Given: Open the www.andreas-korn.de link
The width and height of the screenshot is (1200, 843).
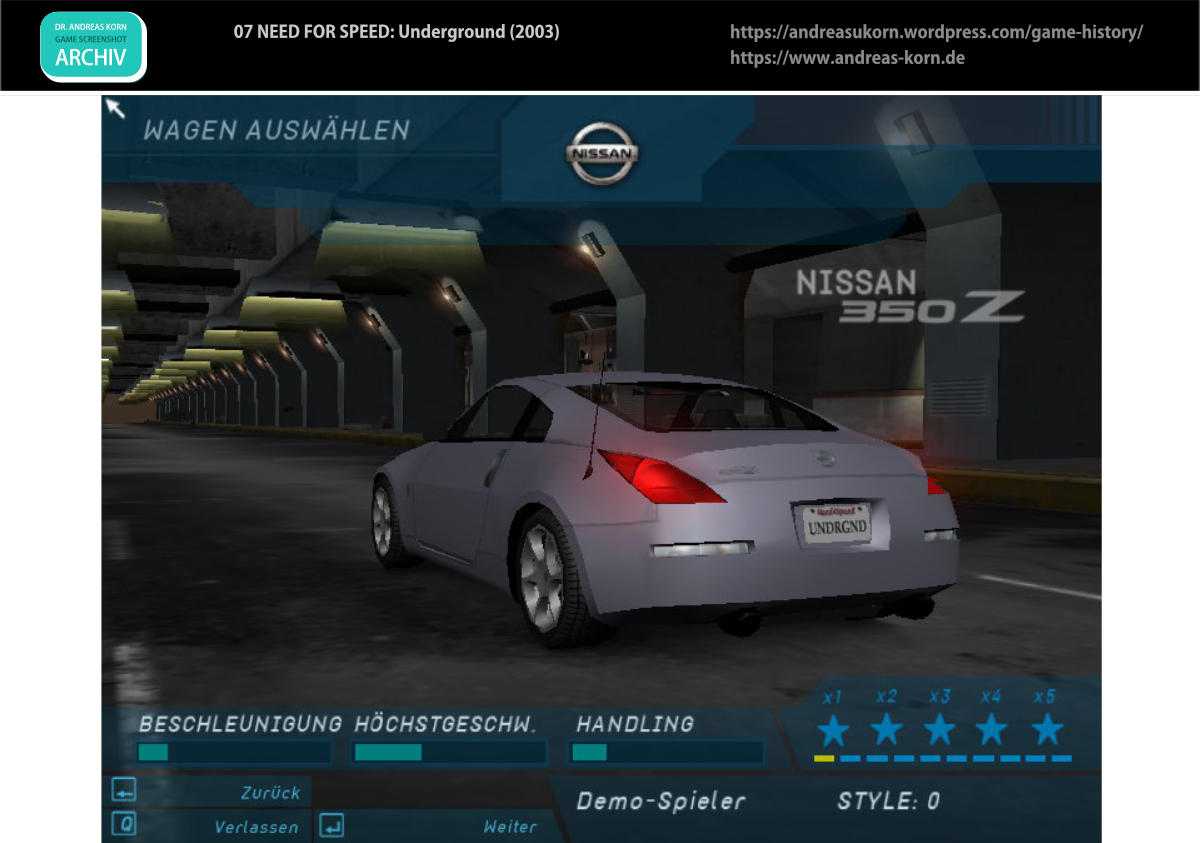Looking at the screenshot, I should (847, 58).
